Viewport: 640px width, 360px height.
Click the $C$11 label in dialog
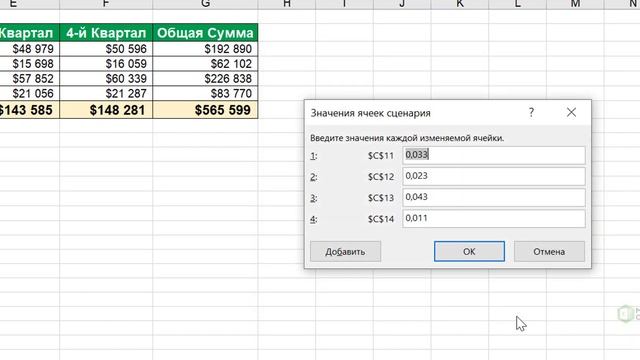pyautogui.click(x=381, y=156)
